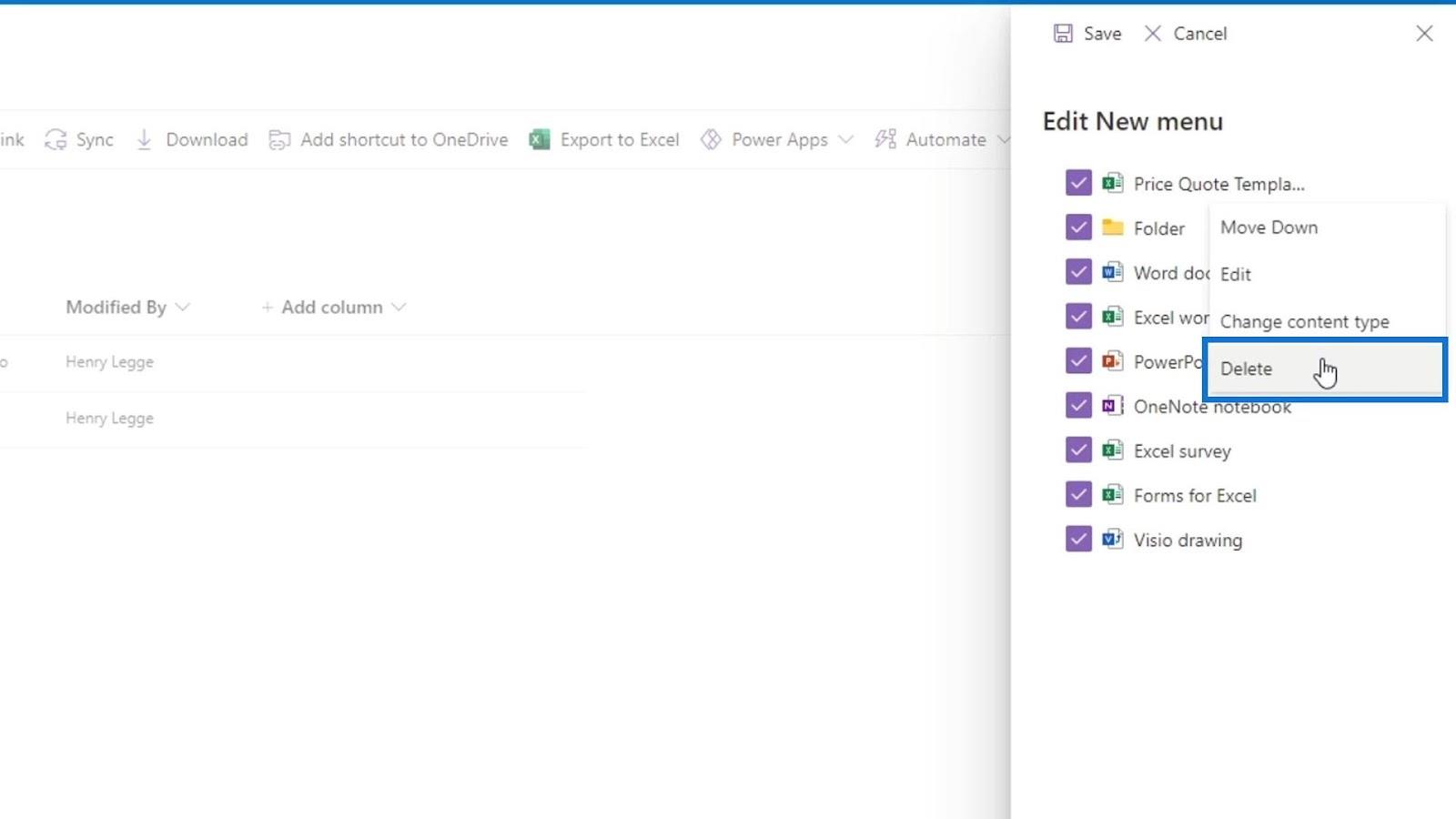Click Excel icon beside Excel workbook
This screenshot has height=819, width=1456.
(x=1112, y=317)
